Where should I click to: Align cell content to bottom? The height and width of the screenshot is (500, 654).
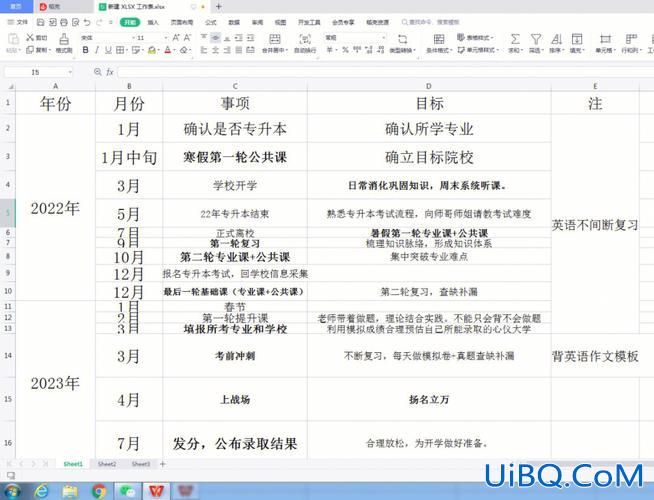(x=227, y=38)
